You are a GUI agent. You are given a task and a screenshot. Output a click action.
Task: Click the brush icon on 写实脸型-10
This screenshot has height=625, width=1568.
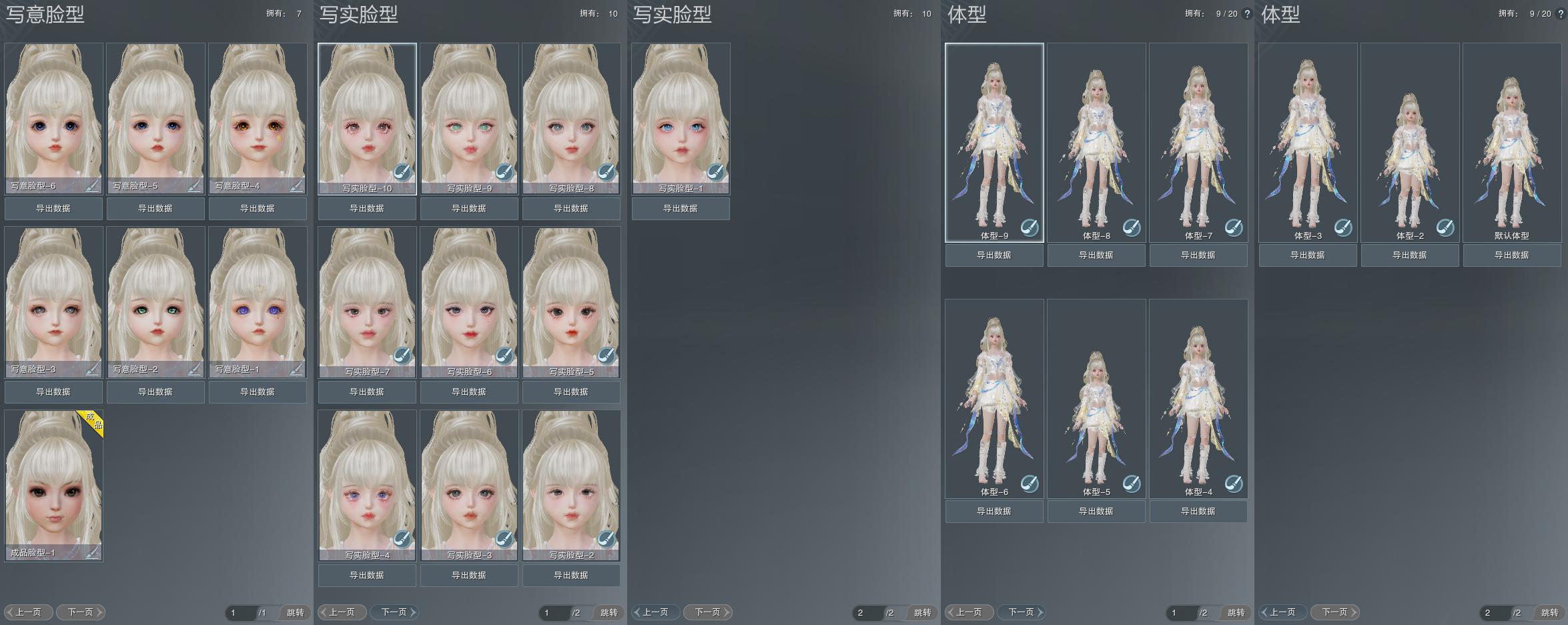(402, 173)
